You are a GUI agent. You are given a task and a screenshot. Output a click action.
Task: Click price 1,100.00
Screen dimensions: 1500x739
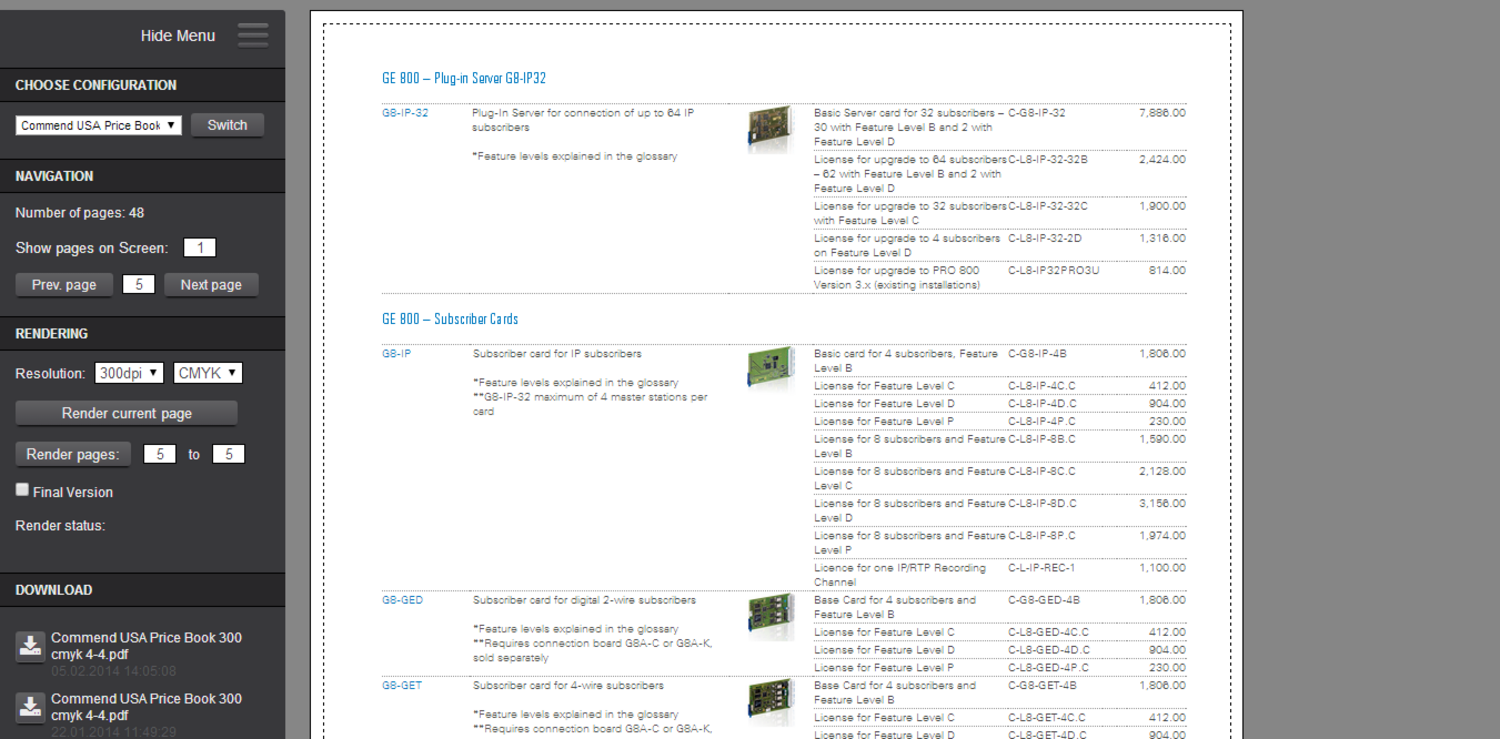pos(1162,568)
